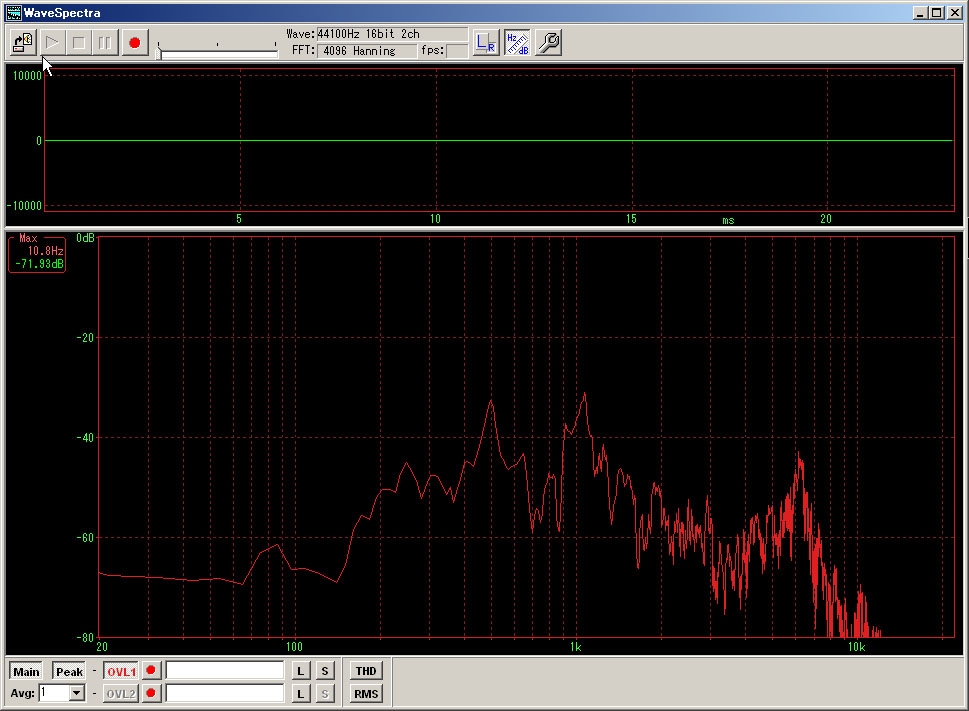Image resolution: width=969 pixels, height=711 pixels.
Task: Click the FFT 4096 Hanning info field
Action: pos(366,51)
